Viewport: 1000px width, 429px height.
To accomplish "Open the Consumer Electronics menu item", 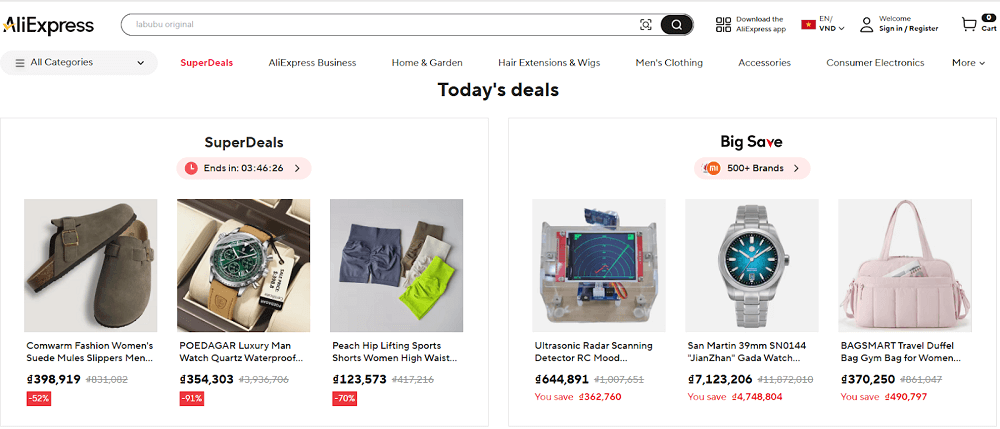I will (875, 63).
